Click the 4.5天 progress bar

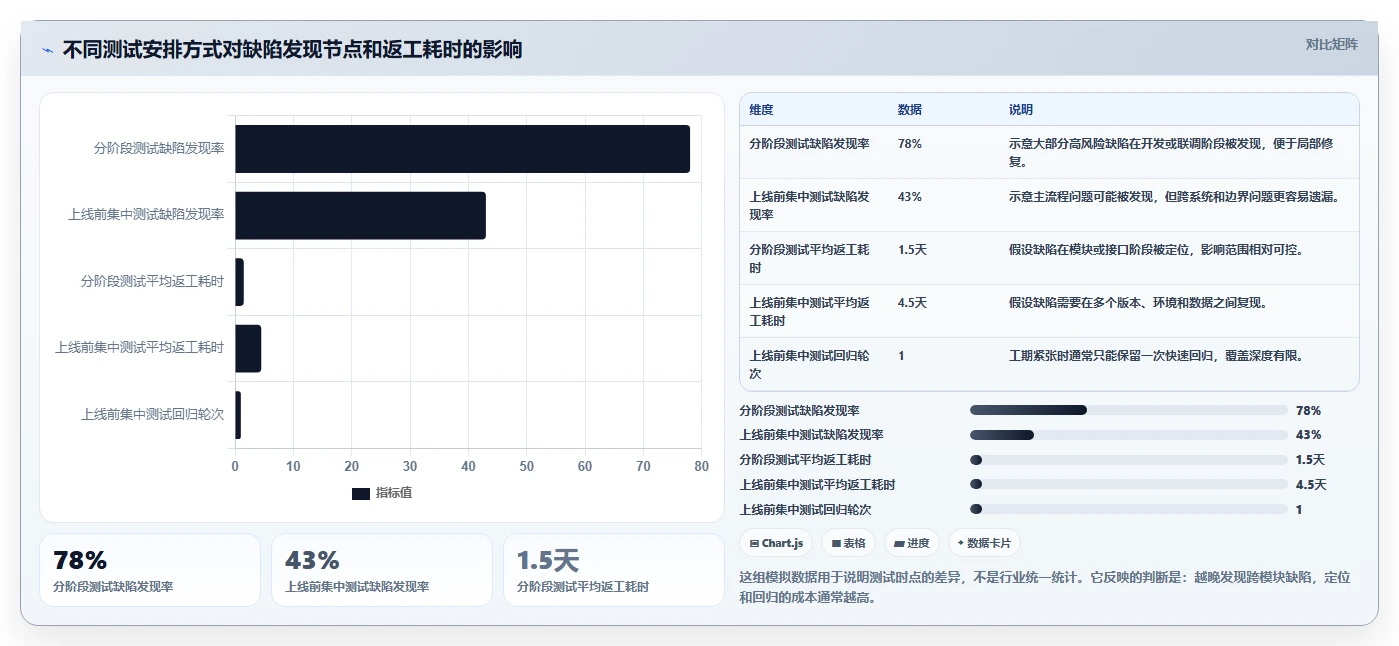[x=1129, y=484]
